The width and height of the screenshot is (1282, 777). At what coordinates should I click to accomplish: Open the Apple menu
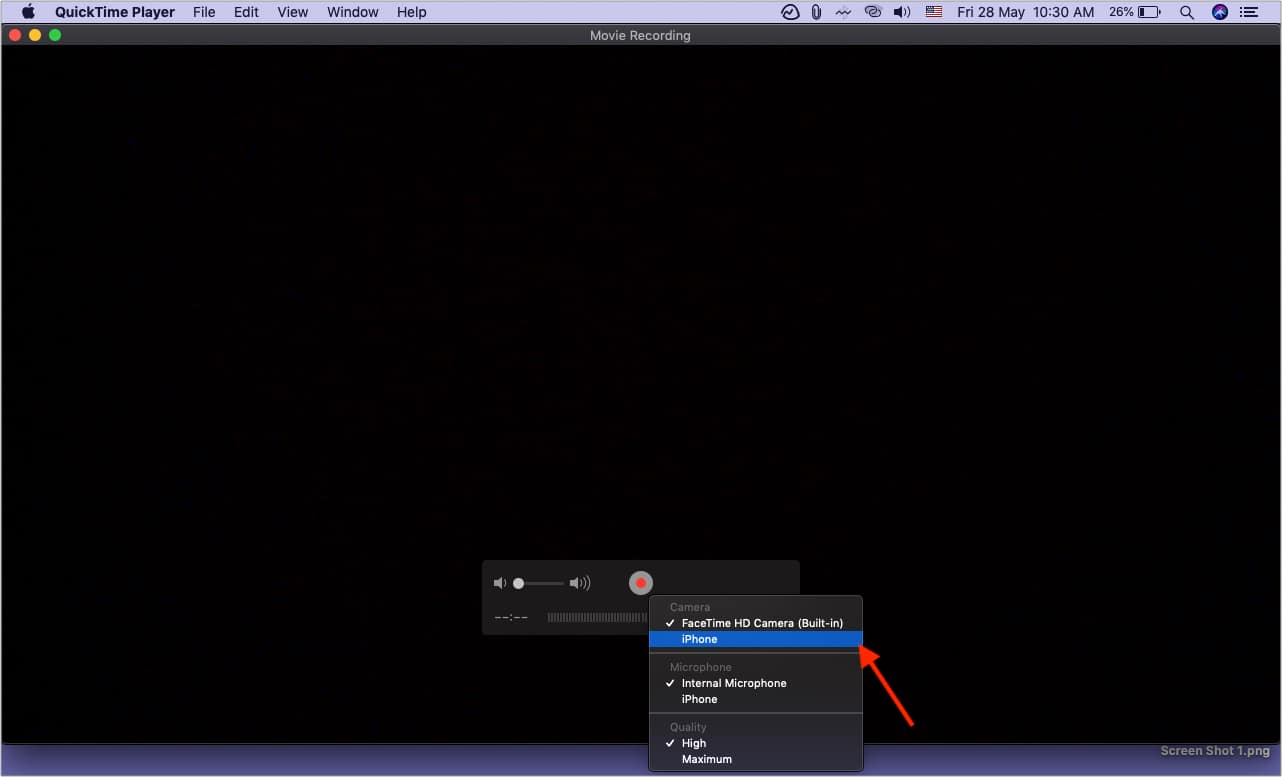point(28,12)
